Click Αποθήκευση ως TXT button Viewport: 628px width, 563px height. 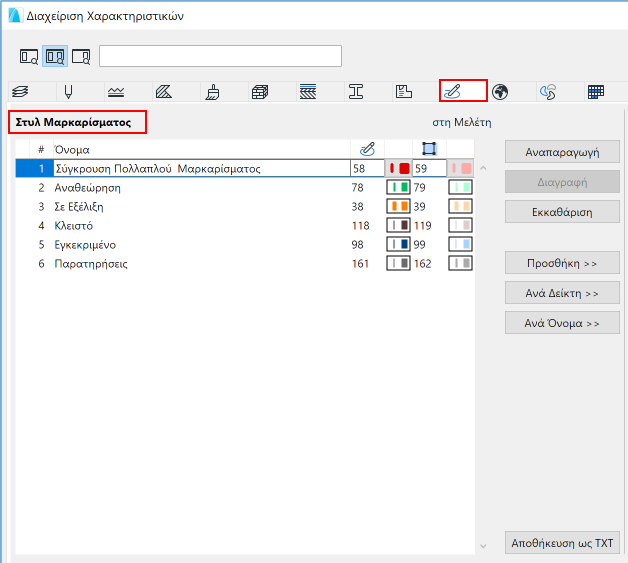[x=562, y=543]
